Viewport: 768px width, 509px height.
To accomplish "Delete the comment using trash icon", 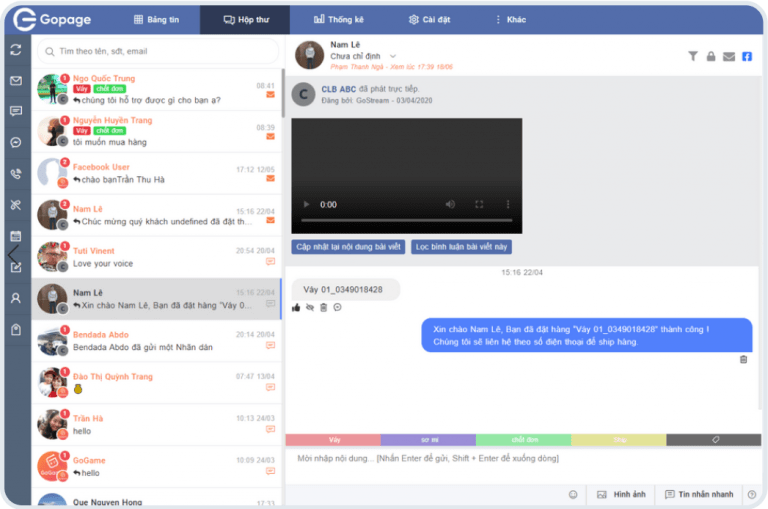I will tap(323, 308).
